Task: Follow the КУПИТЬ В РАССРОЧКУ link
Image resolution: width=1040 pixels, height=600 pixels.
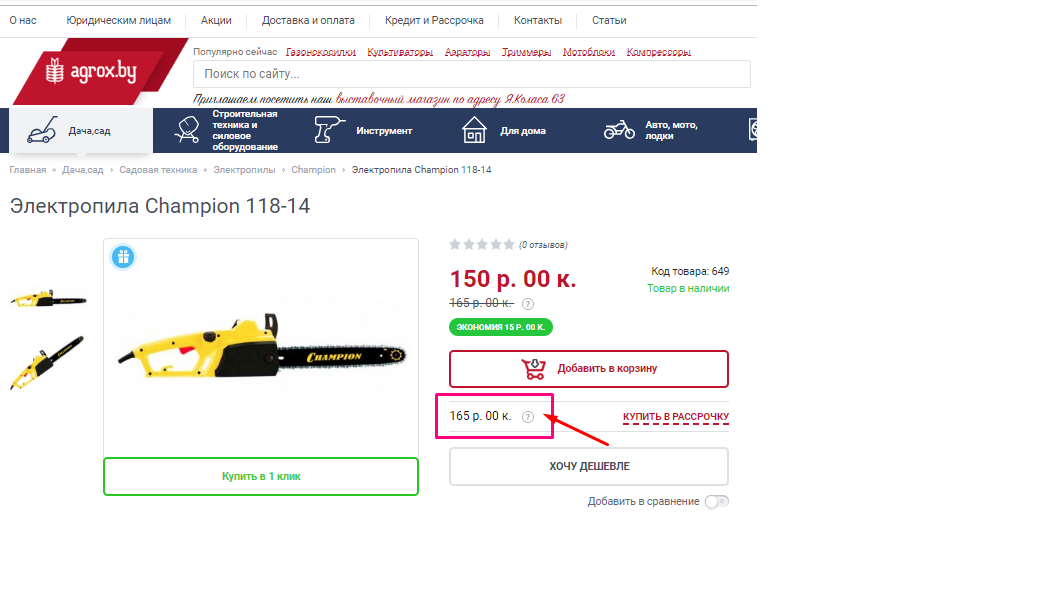Action: click(675, 417)
